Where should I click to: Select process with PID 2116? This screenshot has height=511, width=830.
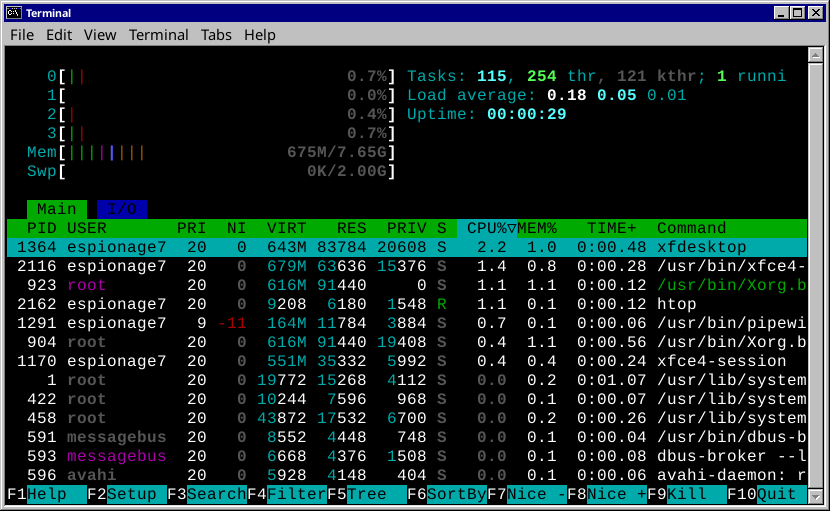[x=407, y=266]
